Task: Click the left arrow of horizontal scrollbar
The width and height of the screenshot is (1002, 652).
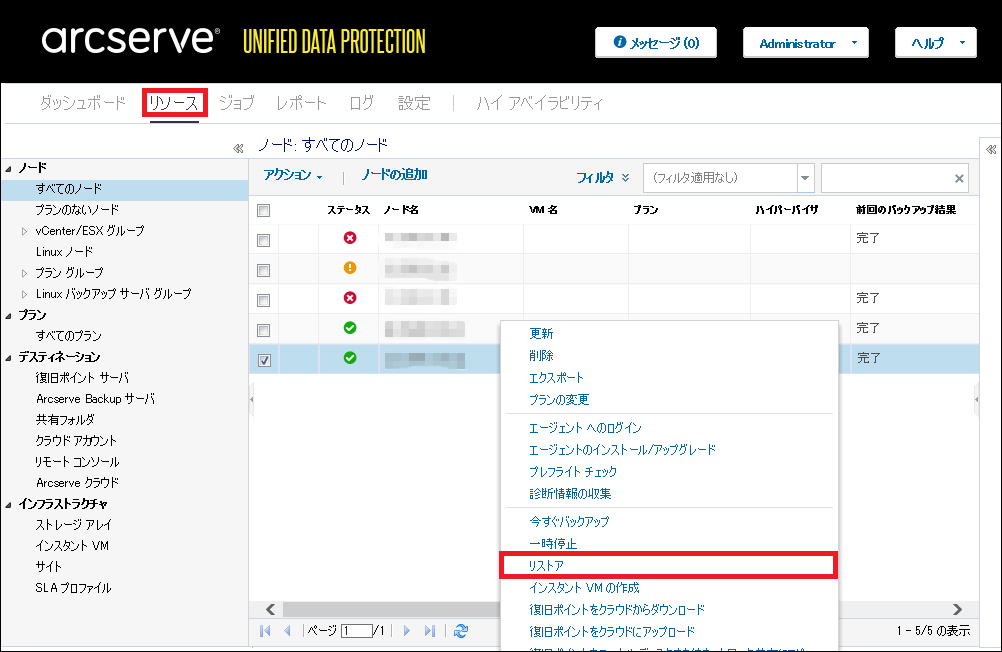Action: 270,609
